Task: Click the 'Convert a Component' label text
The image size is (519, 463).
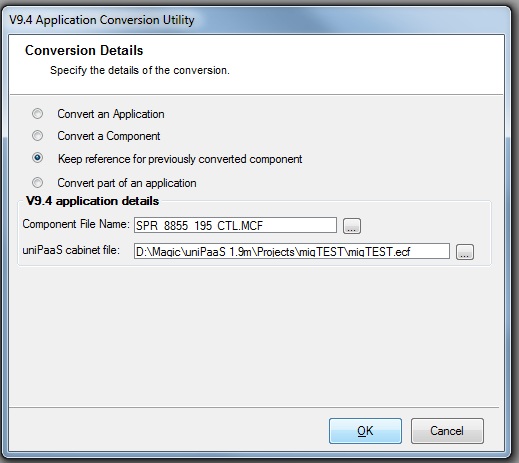Action: pos(109,136)
